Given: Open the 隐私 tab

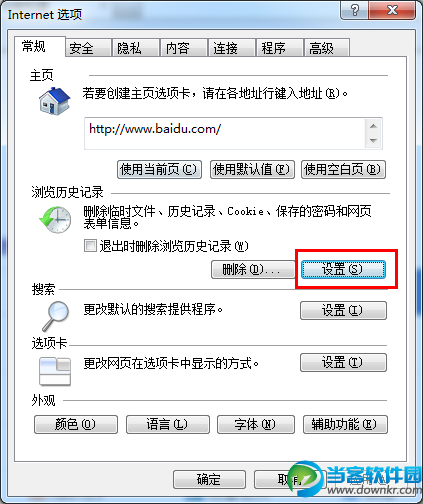Looking at the screenshot, I should pos(135,48).
